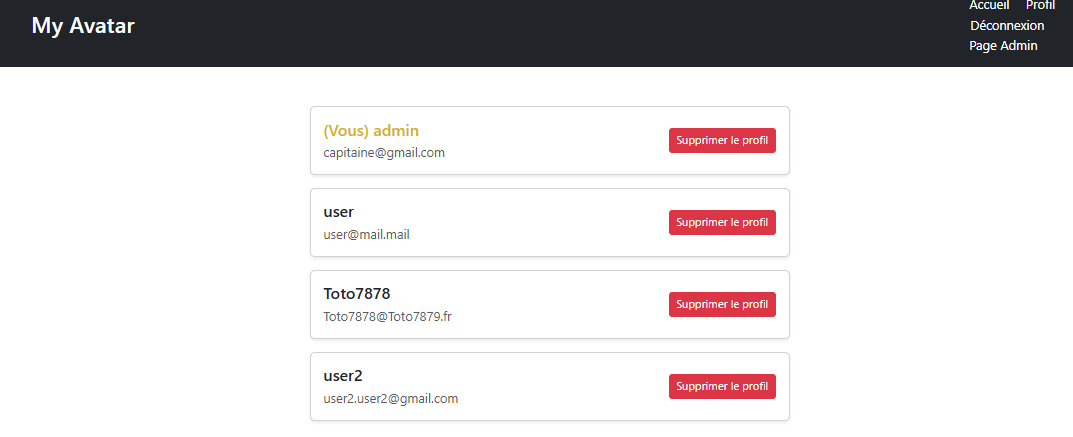
Task: Click Supprimer le profil for user2
Action: click(x=722, y=387)
